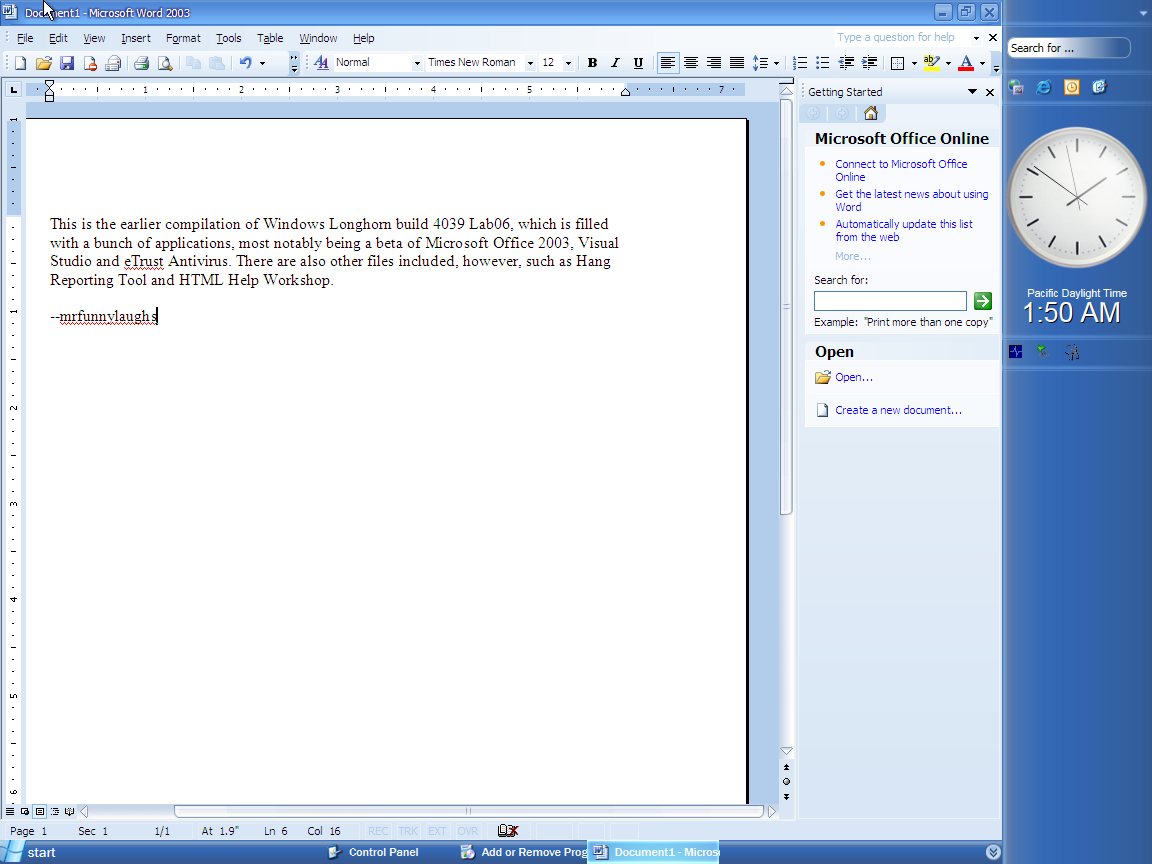Switch to Print Layout view button
The width and height of the screenshot is (1152, 864).
point(40,811)
